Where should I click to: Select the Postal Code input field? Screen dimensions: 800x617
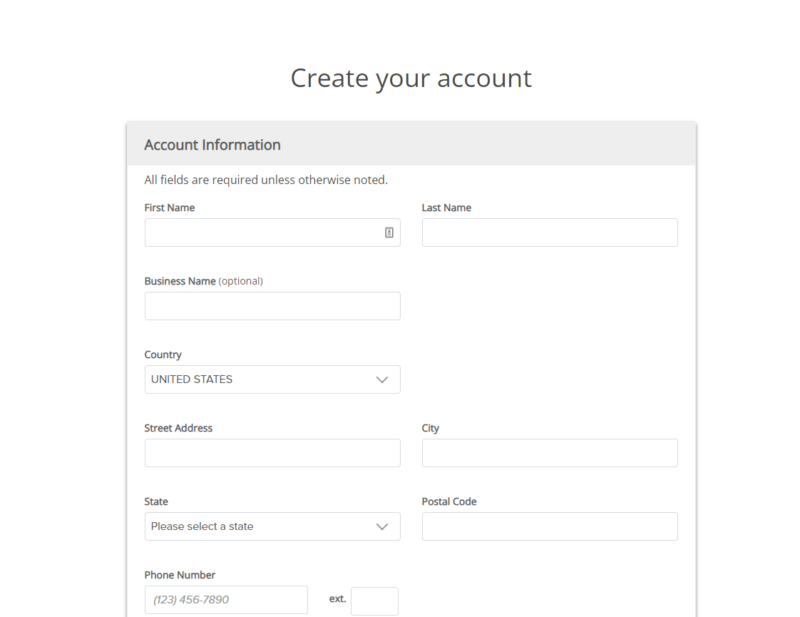549,526
